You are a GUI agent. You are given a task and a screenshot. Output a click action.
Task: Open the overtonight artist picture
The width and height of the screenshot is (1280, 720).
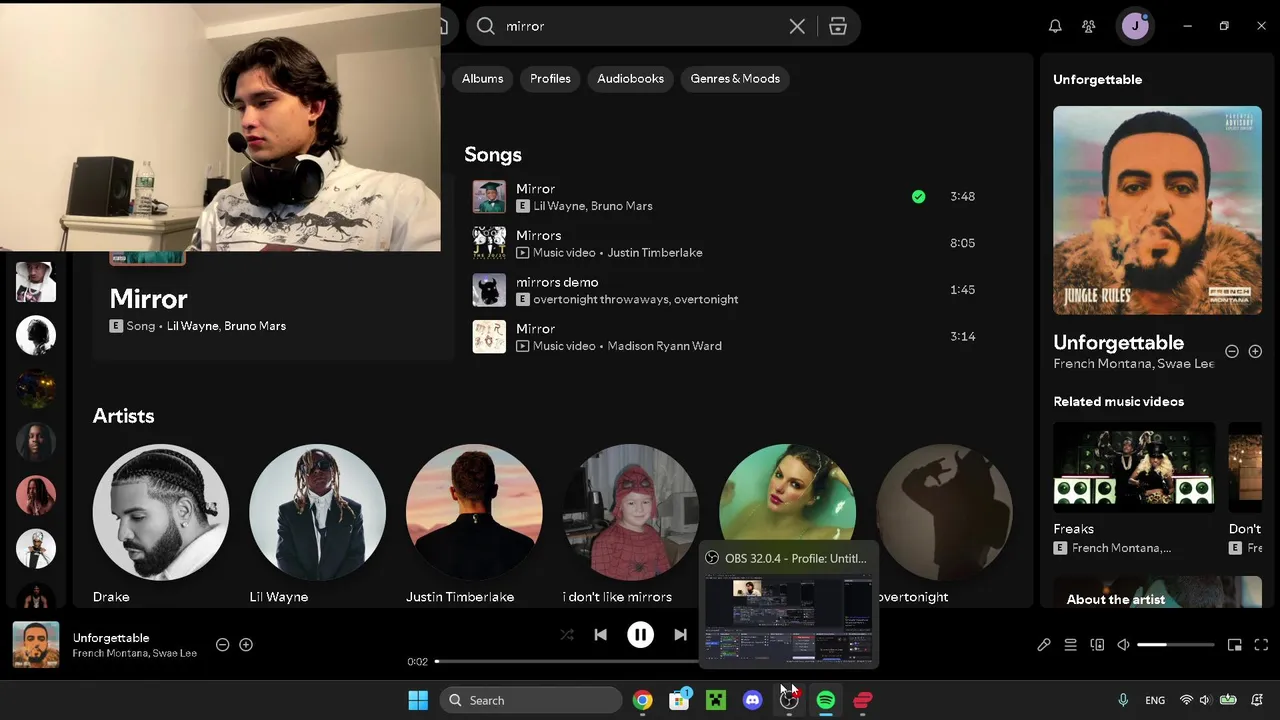(944, 512)
